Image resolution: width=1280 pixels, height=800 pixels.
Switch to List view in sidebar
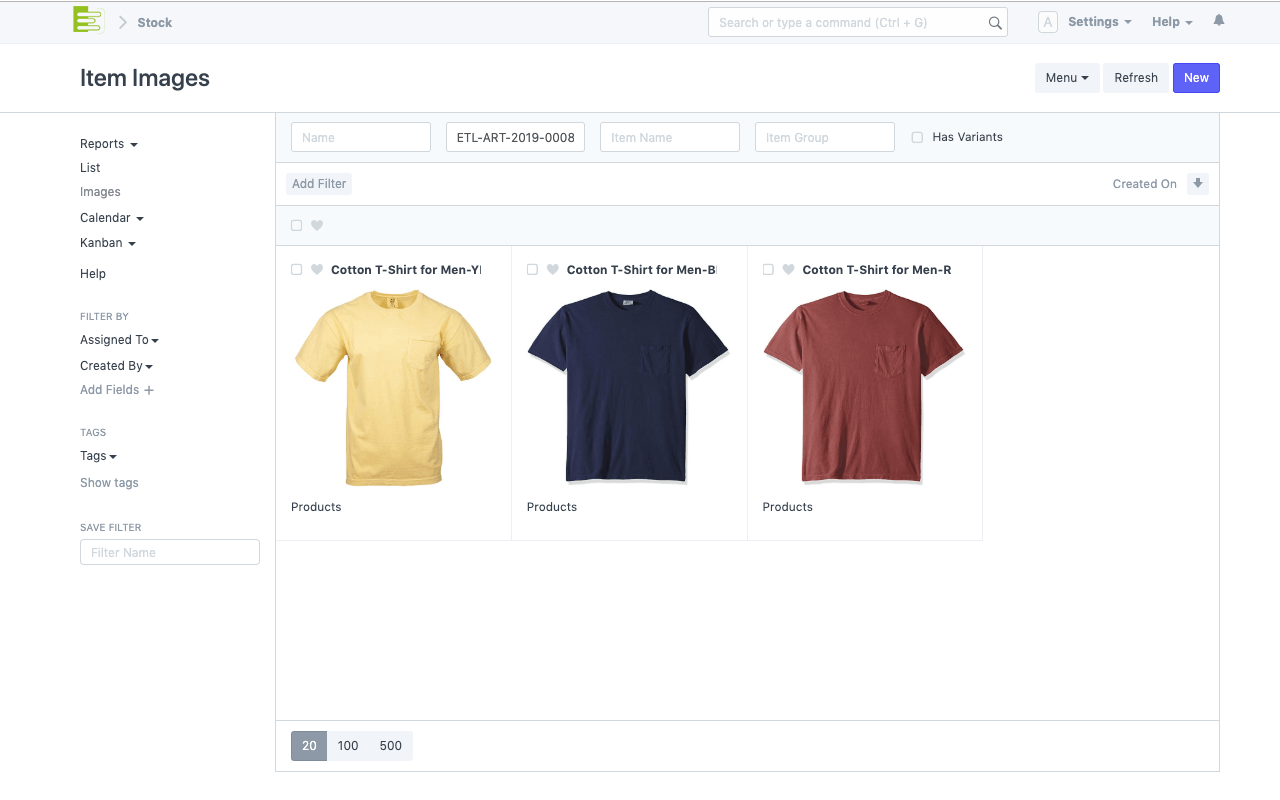click(x=90, y=168)
